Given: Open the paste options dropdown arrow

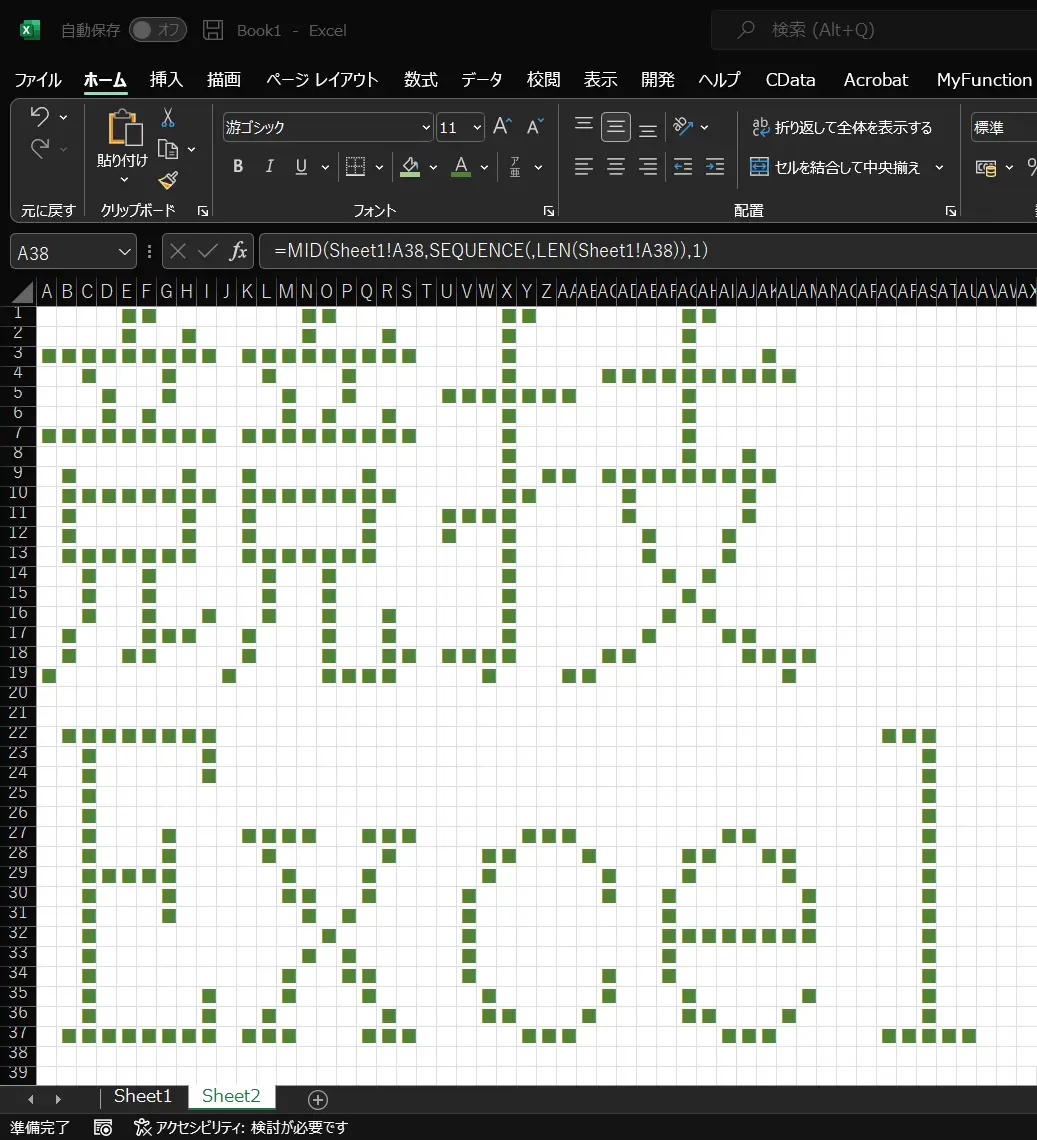Looking at the screenshot, I should coord(124,179).
